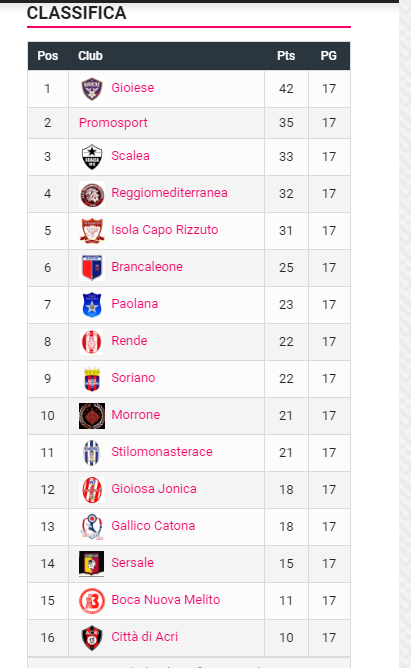This screenshot has height=668, width=411.
Task: Click the Club column header
Action: 90,56
